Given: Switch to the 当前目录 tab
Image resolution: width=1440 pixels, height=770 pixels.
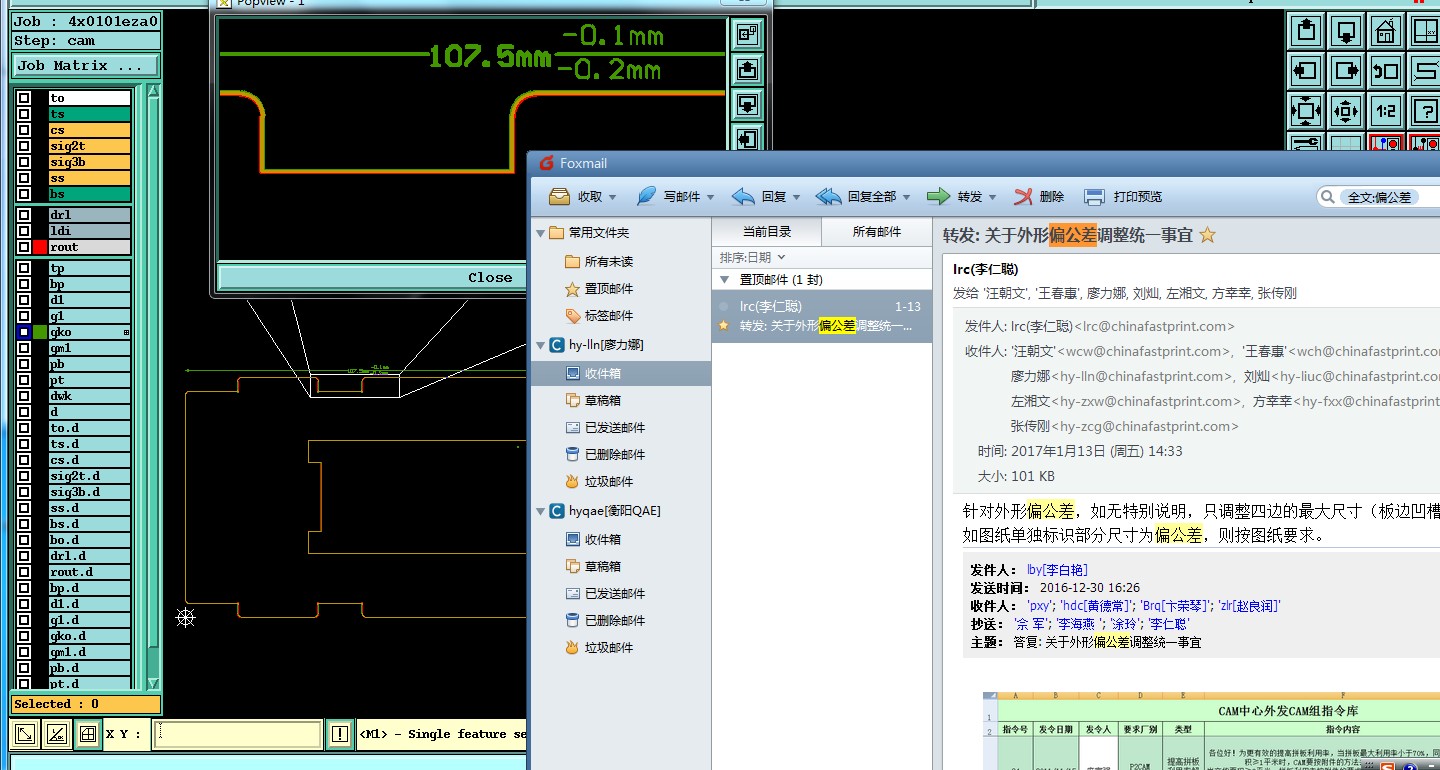Looking at the screenshot, I should 767,232.
